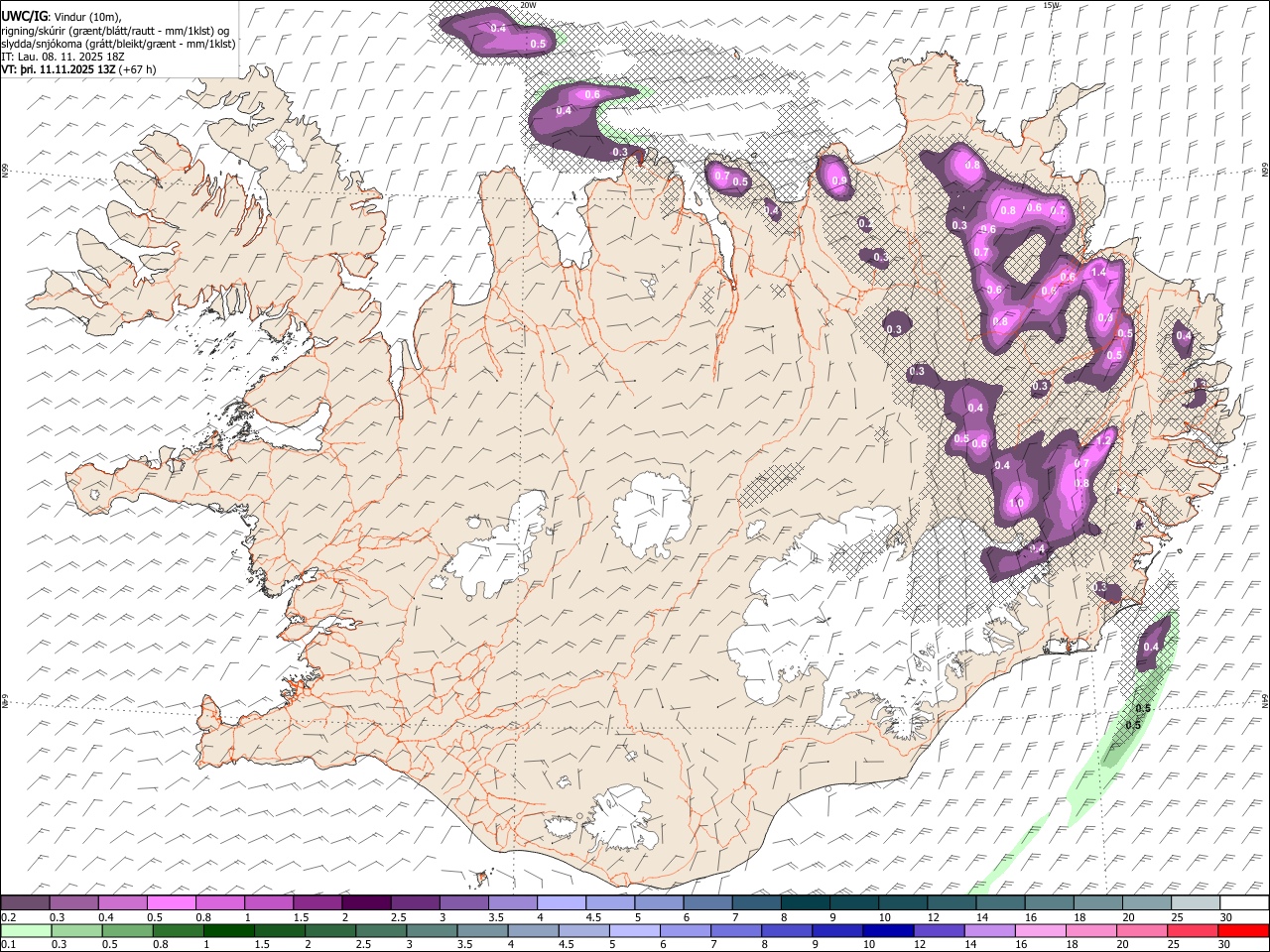Click the 1.0 snowfall value on map
This screenshot has width=1270, height=952.
[1016, 503]
